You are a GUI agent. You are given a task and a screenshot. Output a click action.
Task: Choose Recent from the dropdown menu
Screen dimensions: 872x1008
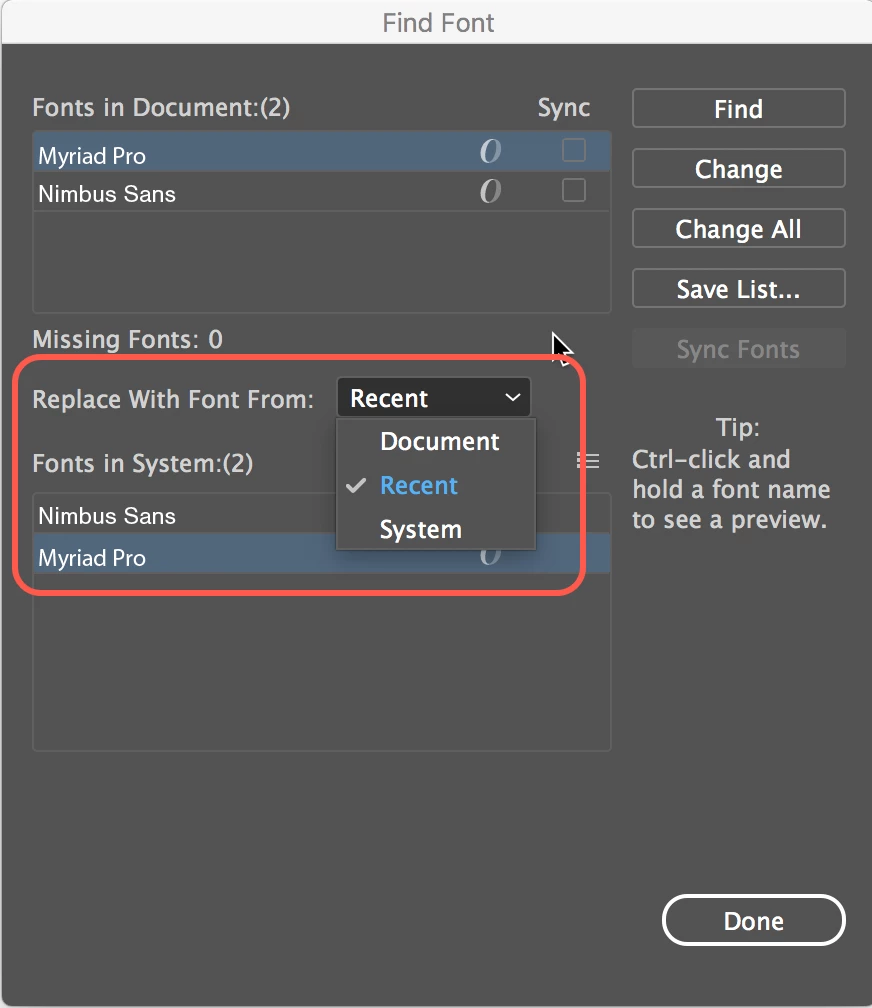(436, 485)
